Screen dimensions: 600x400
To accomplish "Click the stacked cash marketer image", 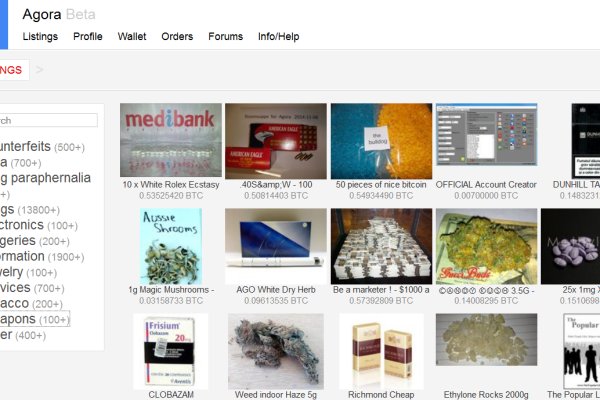I will click(x=382, y=246).
